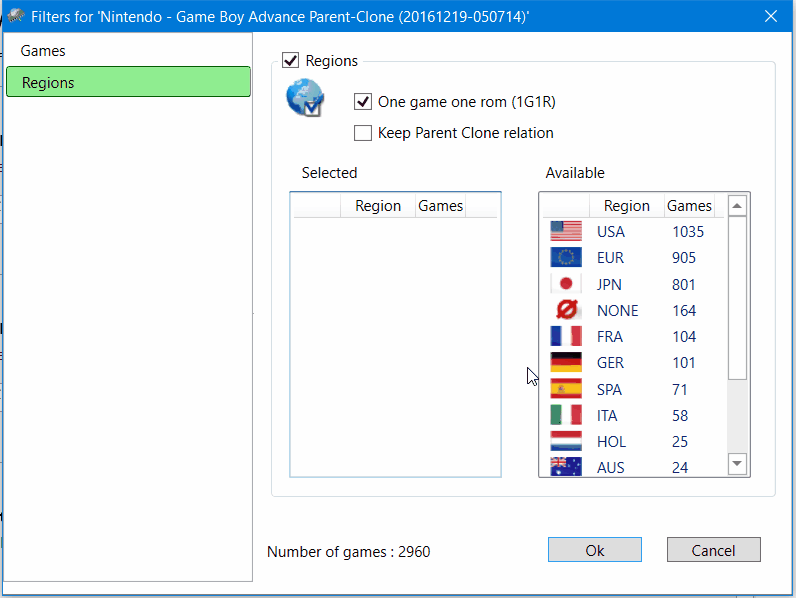Click the Cancel button
The width and height of the screenshot is (796, 598).
click(713, 550)
